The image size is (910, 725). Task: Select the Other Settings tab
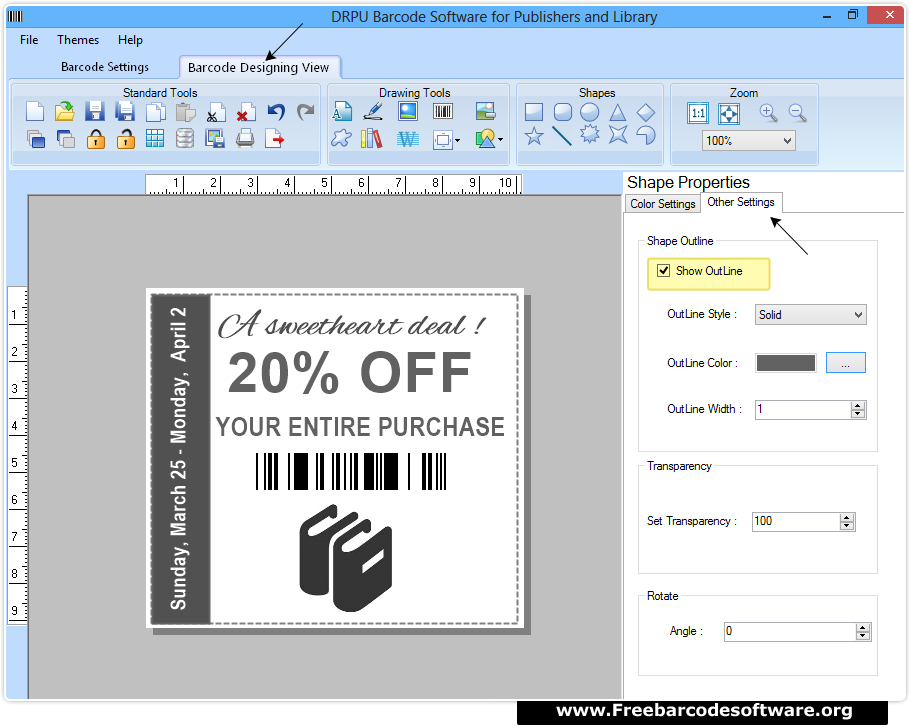(x=741, y=202)
